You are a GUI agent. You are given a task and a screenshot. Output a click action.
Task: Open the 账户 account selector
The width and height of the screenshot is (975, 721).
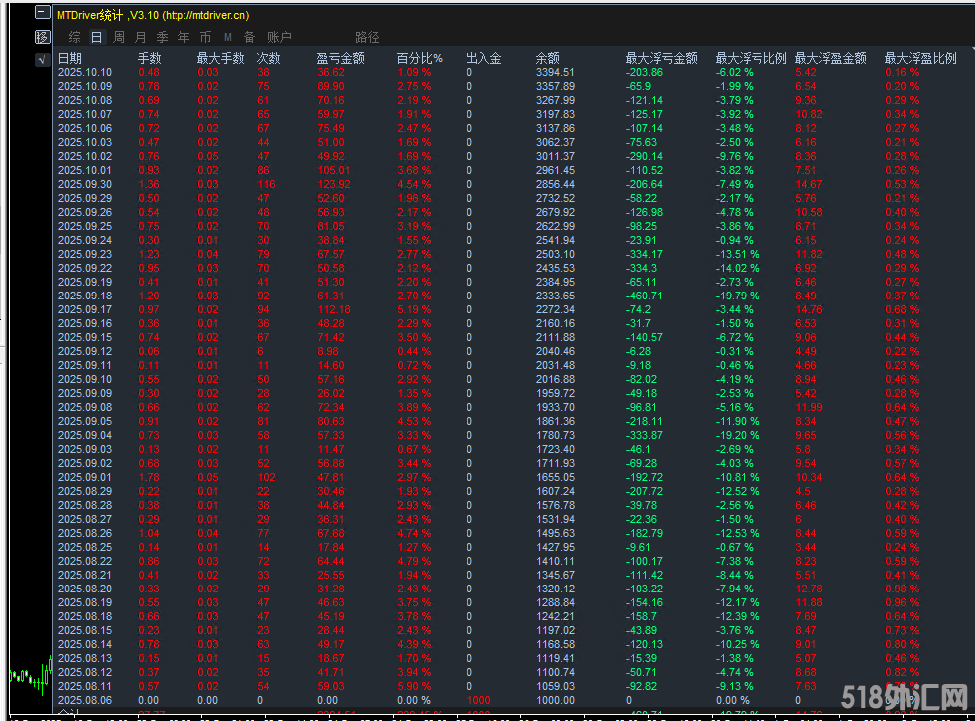(279, 36)
